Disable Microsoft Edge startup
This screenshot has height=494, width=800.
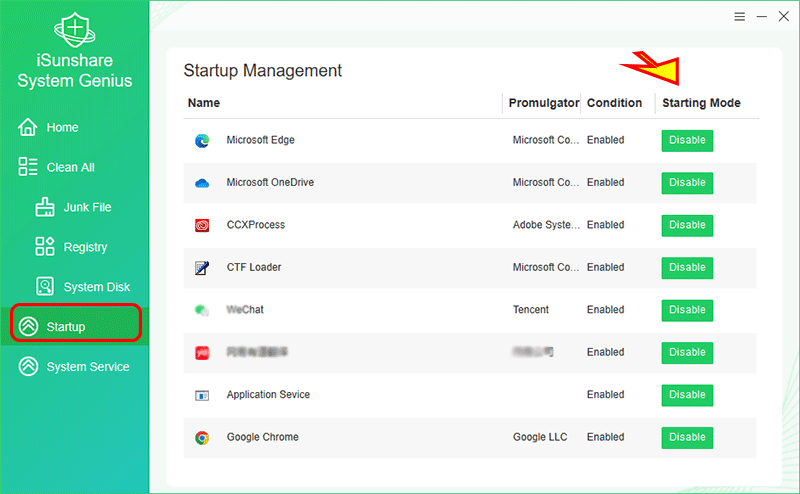pyautogui.click(x=687, y=141)
